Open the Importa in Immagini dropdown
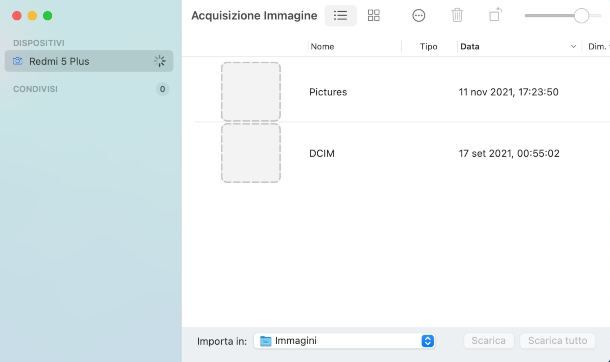Screen dimensions: 610x362 (344, 341)
